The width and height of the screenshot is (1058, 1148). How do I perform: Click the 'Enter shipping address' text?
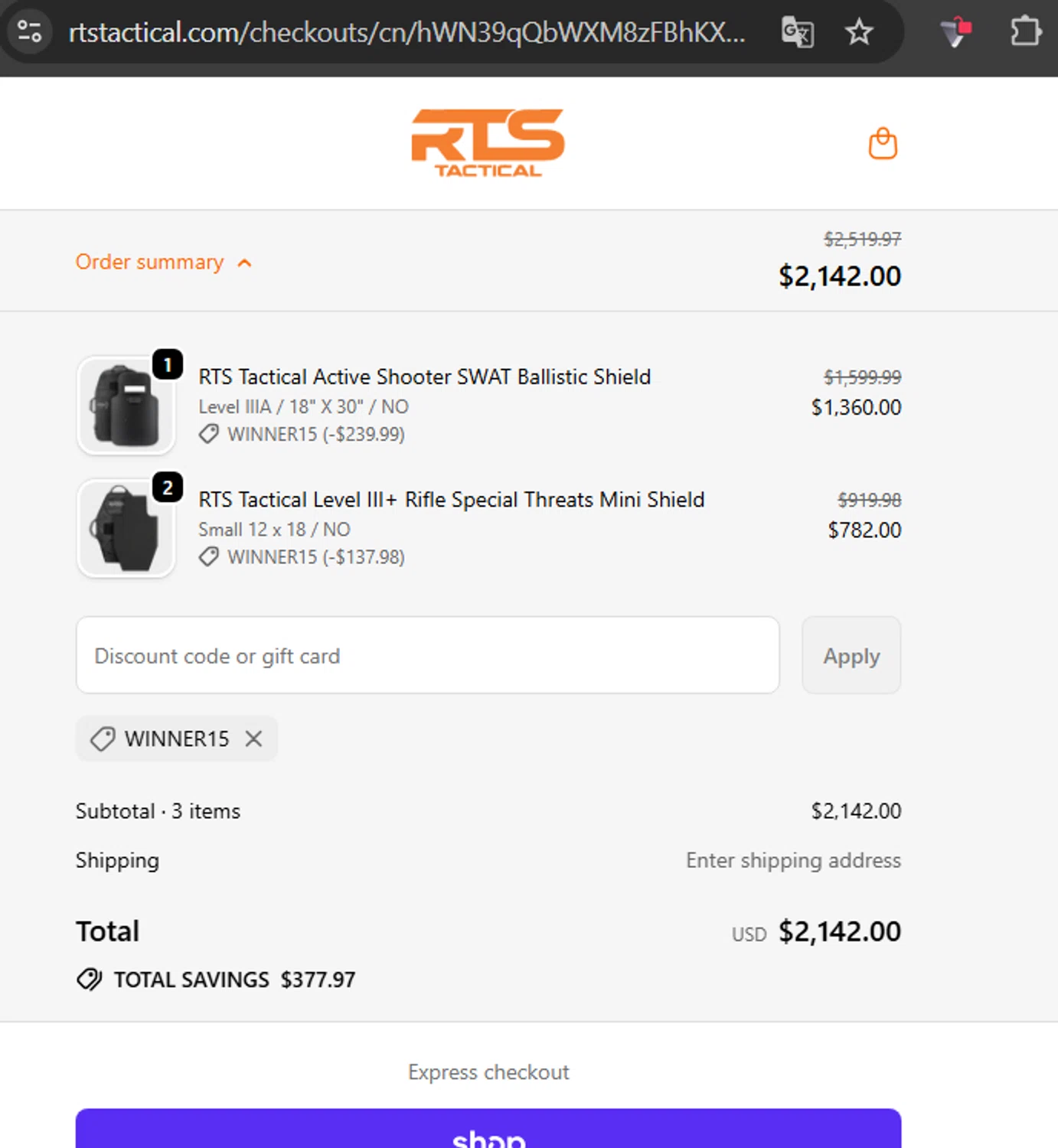click(793, 860)
